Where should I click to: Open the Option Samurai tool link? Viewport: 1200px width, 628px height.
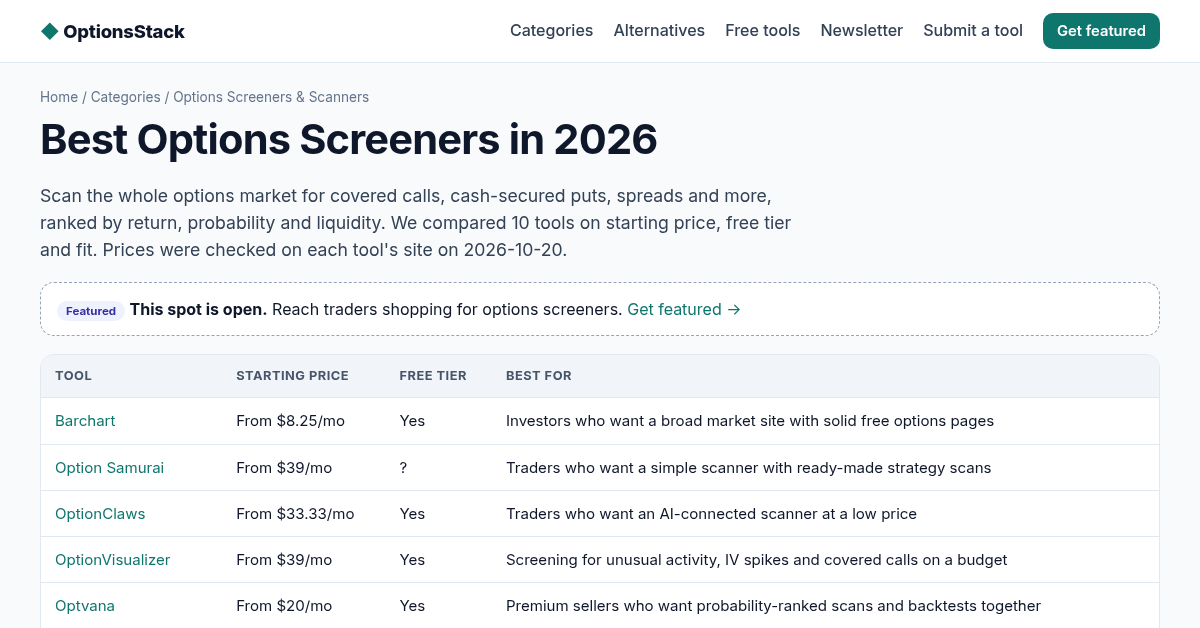click(x=109, y=468)
